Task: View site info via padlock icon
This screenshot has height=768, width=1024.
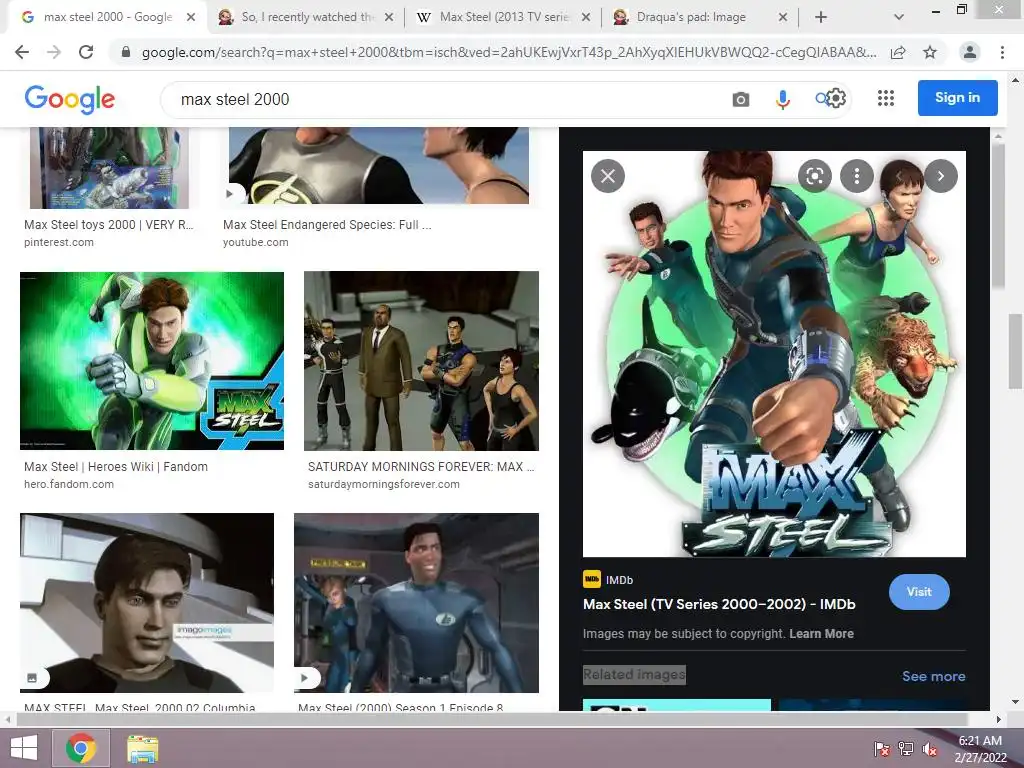Action: [125, 52]
